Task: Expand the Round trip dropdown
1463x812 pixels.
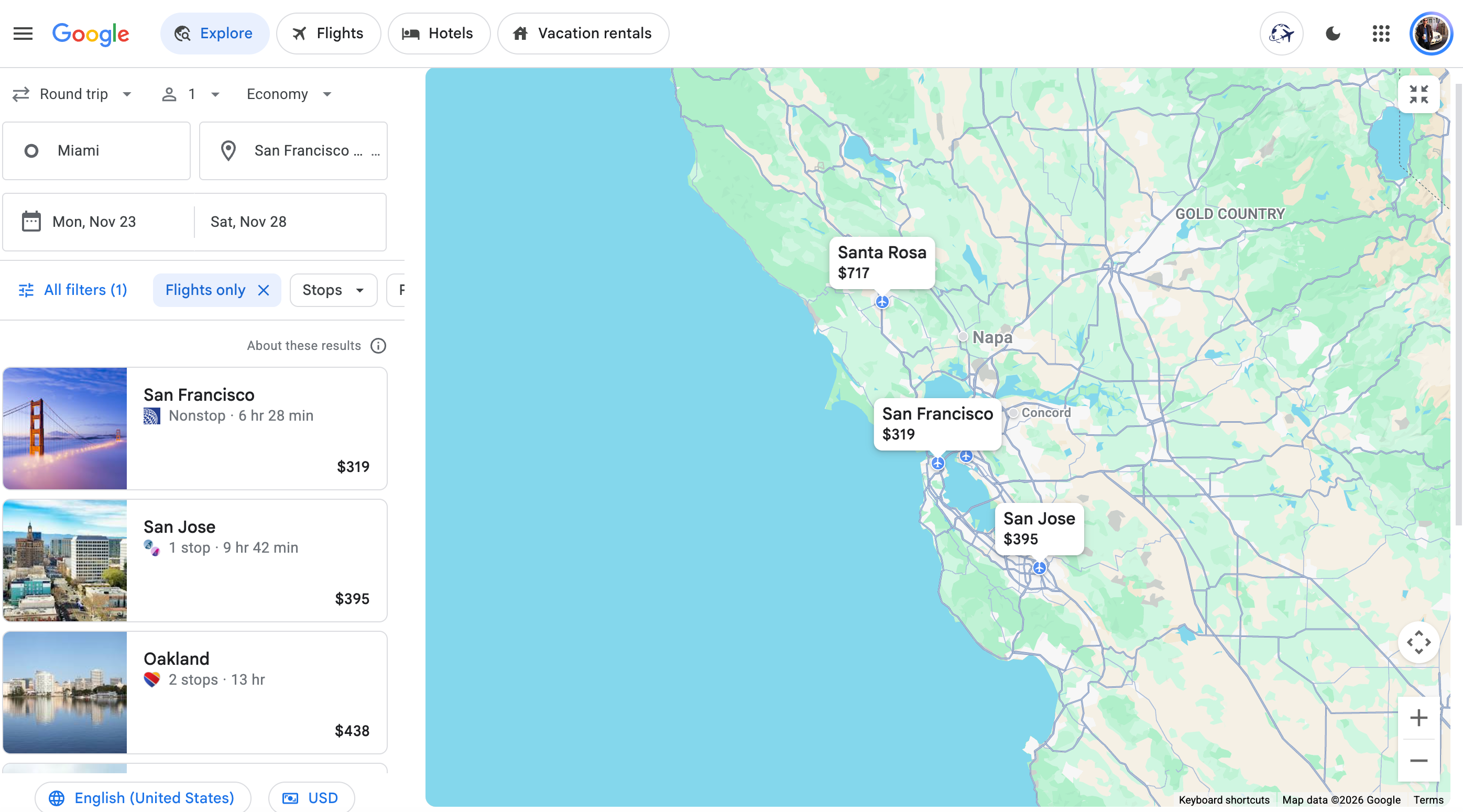Action: click(x=73, y=94)
